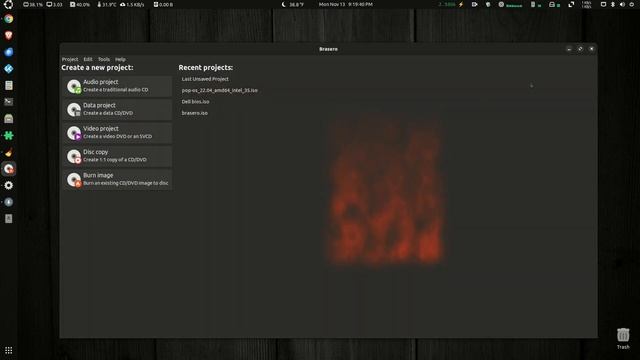Open the Trash on the desktop
This screenshot has height=360, width=640.
pos(623,338)
